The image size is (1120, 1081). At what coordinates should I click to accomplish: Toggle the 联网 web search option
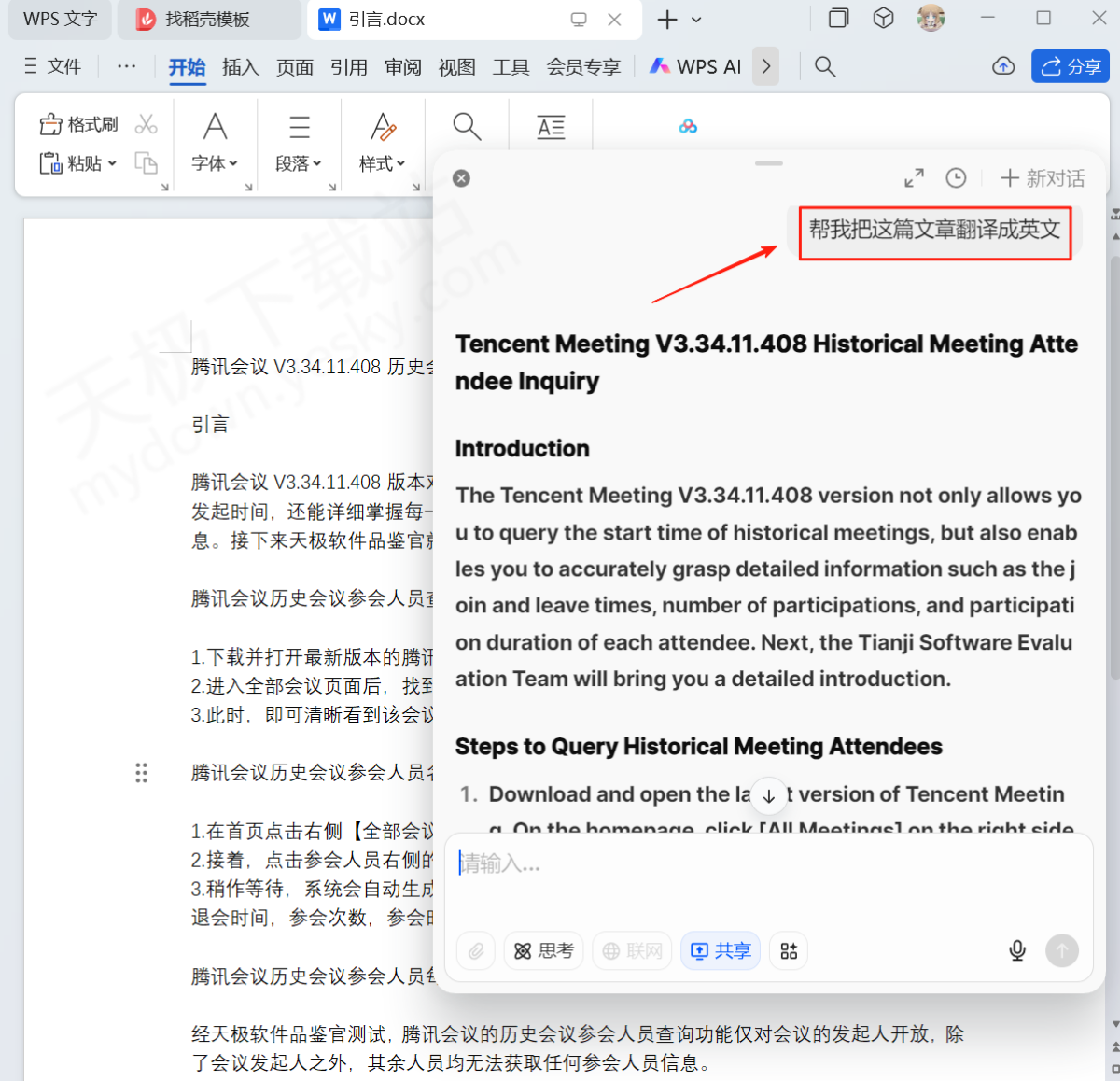pyautogui.click(x=632, y=950)
